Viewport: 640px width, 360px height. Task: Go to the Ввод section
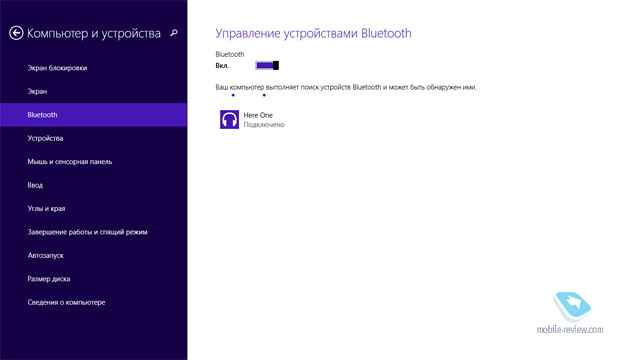(93, 185)
